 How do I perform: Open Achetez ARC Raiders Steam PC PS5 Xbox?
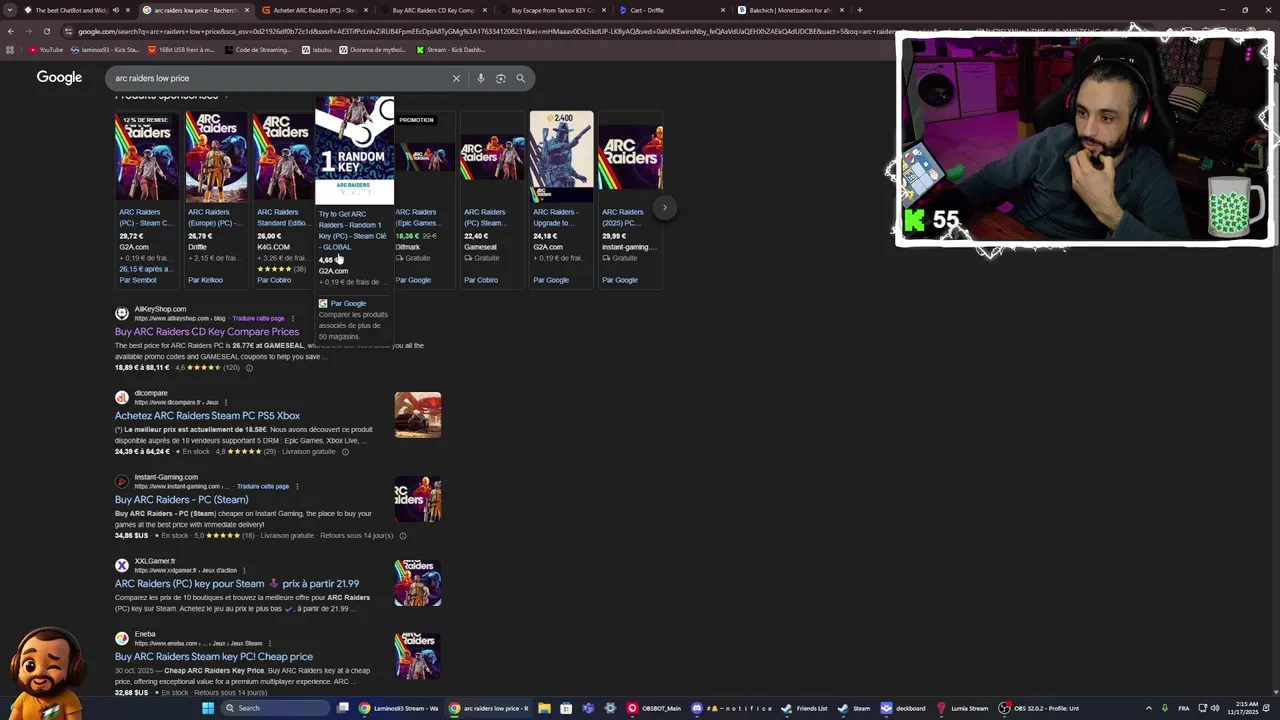pos(207,416)
